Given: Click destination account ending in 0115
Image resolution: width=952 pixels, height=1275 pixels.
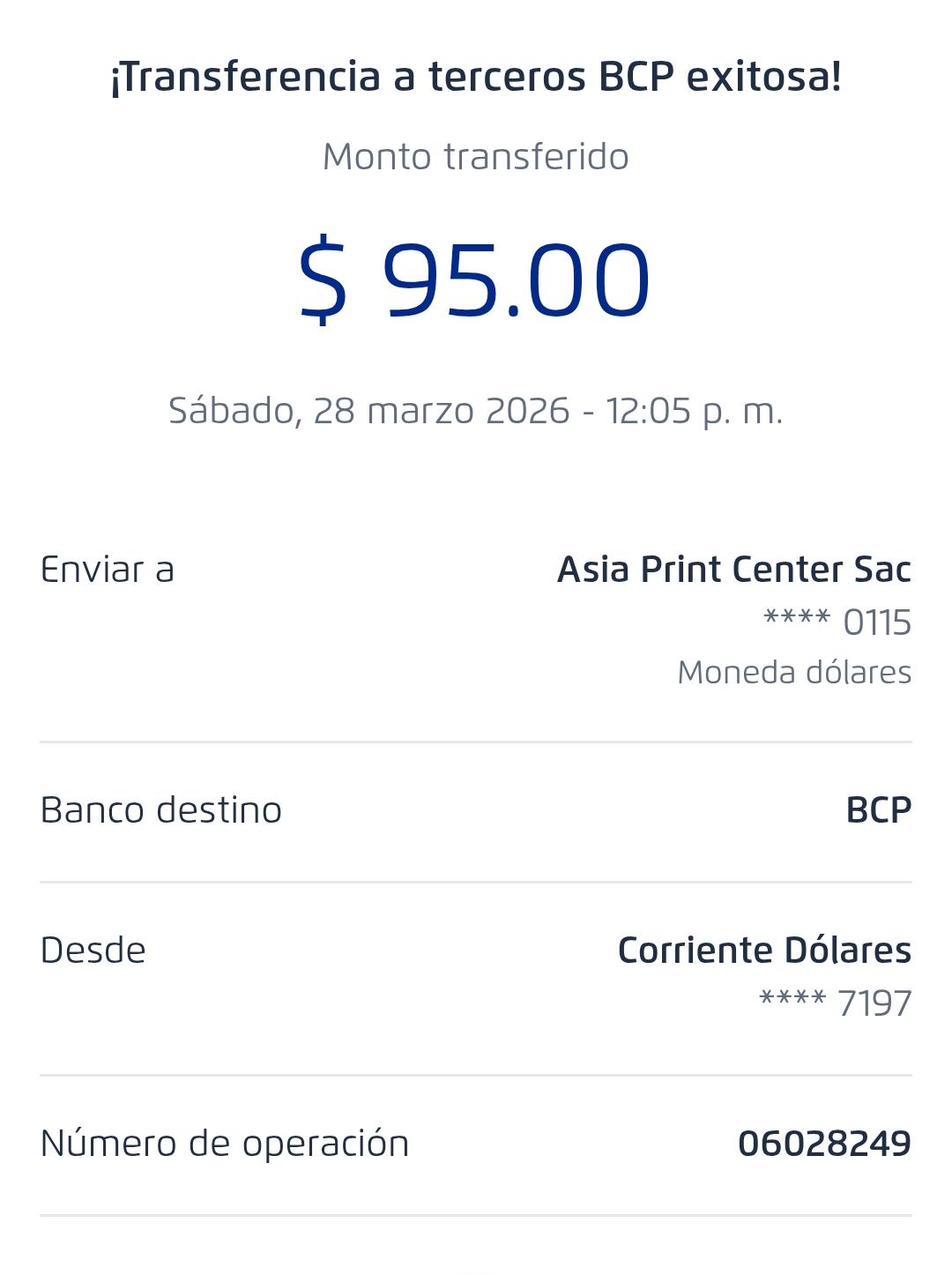Looking at the screenshot, I should (x=837, y=623).
